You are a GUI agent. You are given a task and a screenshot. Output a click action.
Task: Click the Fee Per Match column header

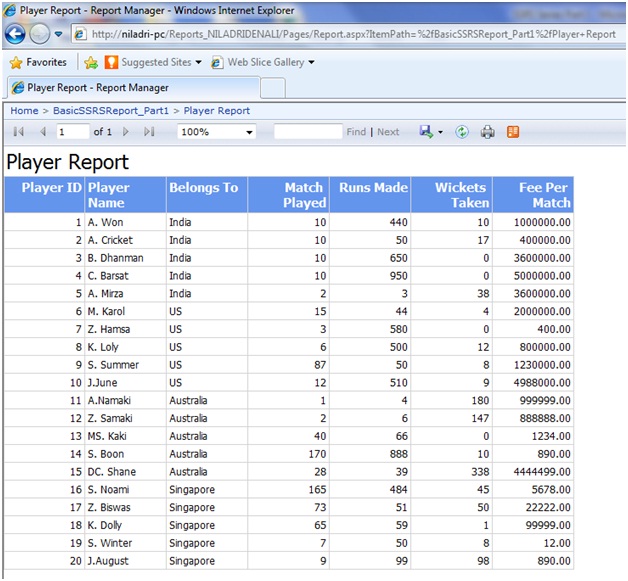tap(533, 195)
